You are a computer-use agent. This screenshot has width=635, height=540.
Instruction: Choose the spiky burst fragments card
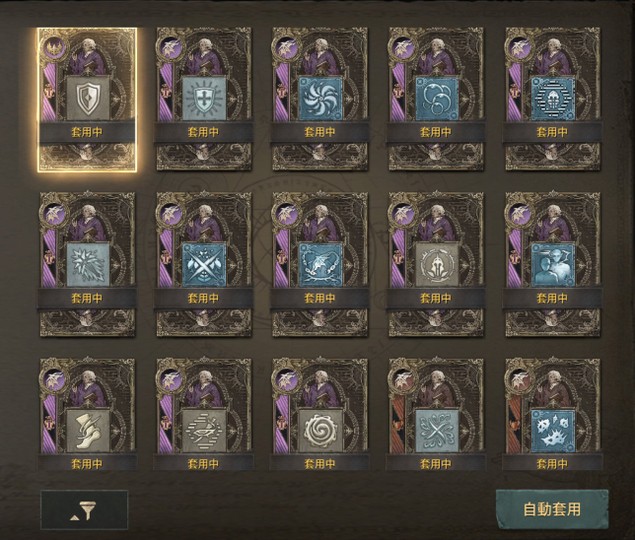[552, 413]
